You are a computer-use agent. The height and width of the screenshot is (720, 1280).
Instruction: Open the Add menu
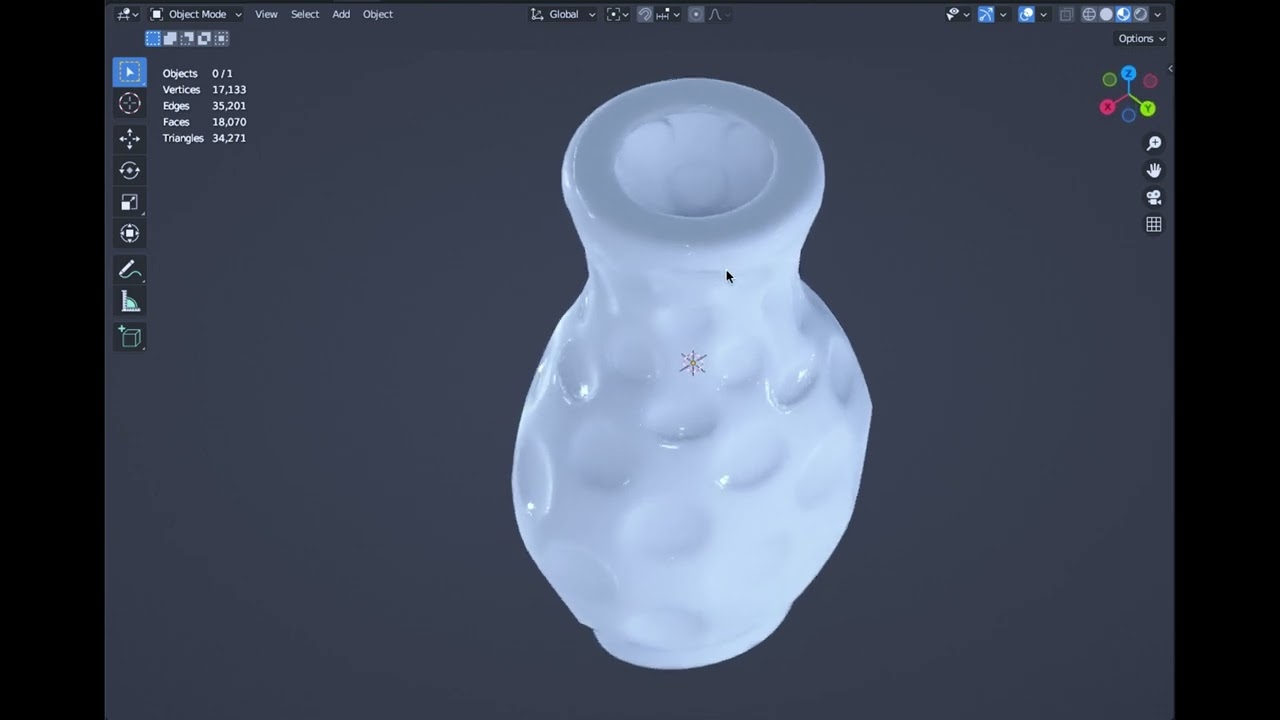click(x=341, y=14)
